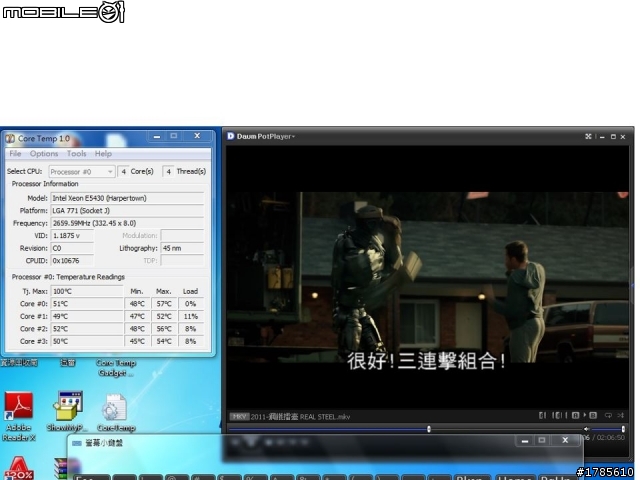Viewport: 640px width, 480px height.
Task: Open Alcohol 120% desktop shortcut
Action: point(19,468)
